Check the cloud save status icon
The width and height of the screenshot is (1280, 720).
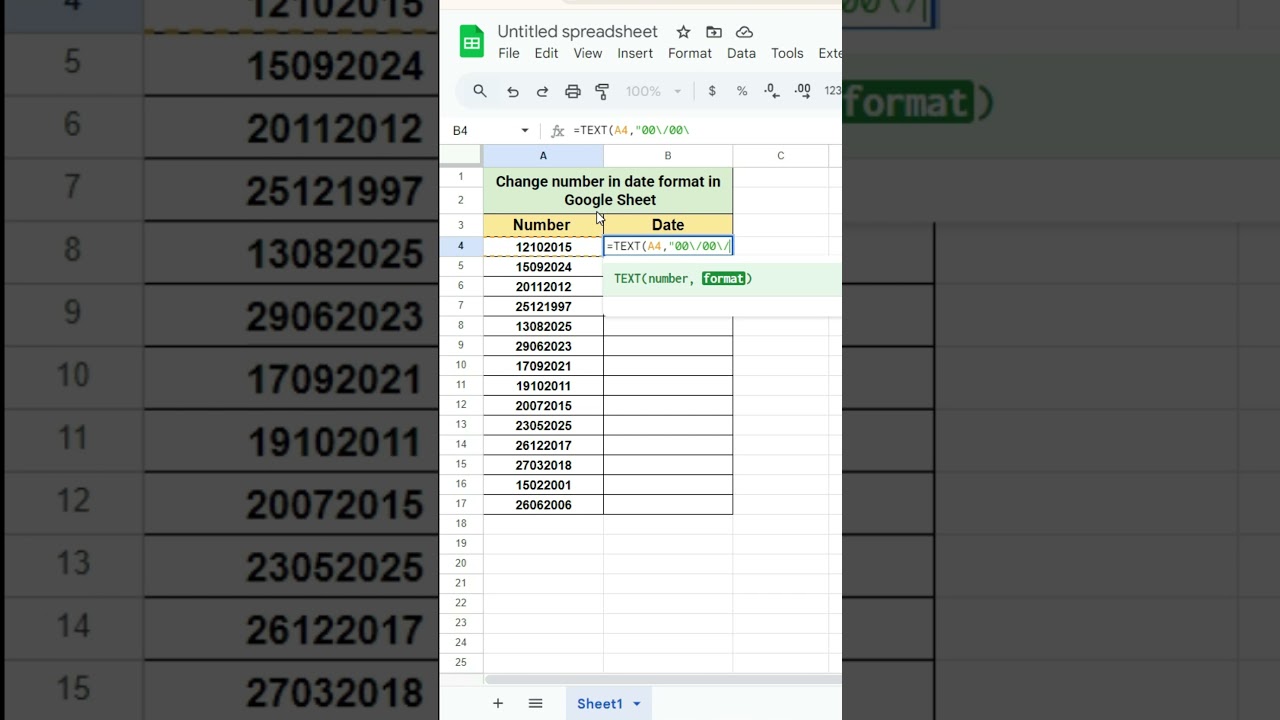coord(744,32)
